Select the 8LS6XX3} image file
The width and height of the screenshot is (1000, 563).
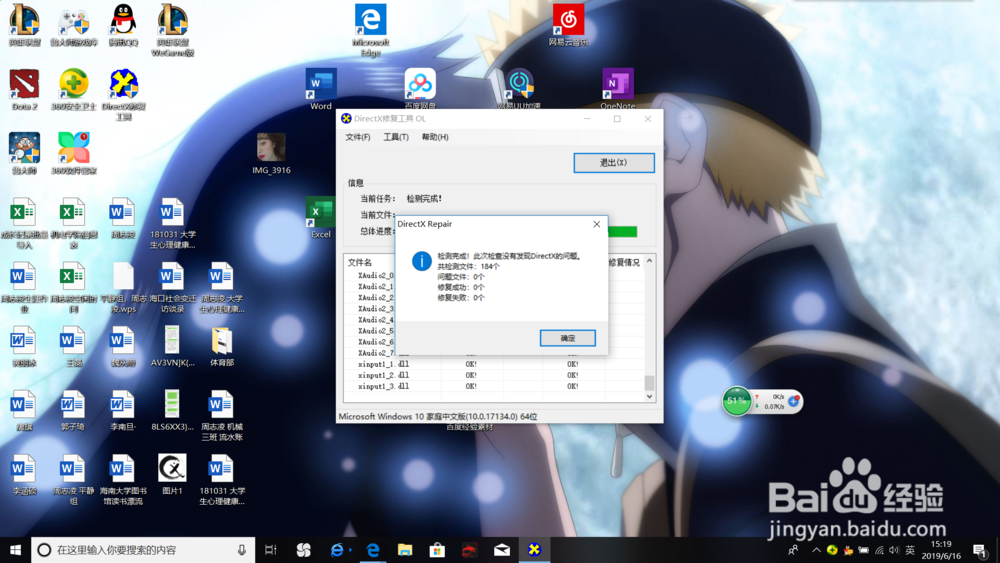(172, 411)
